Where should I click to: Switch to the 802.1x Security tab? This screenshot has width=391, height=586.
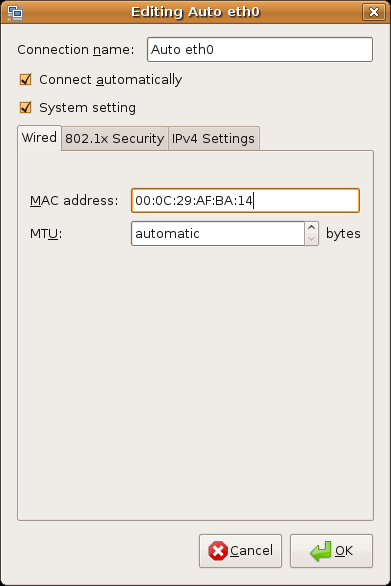click(115, 139)
